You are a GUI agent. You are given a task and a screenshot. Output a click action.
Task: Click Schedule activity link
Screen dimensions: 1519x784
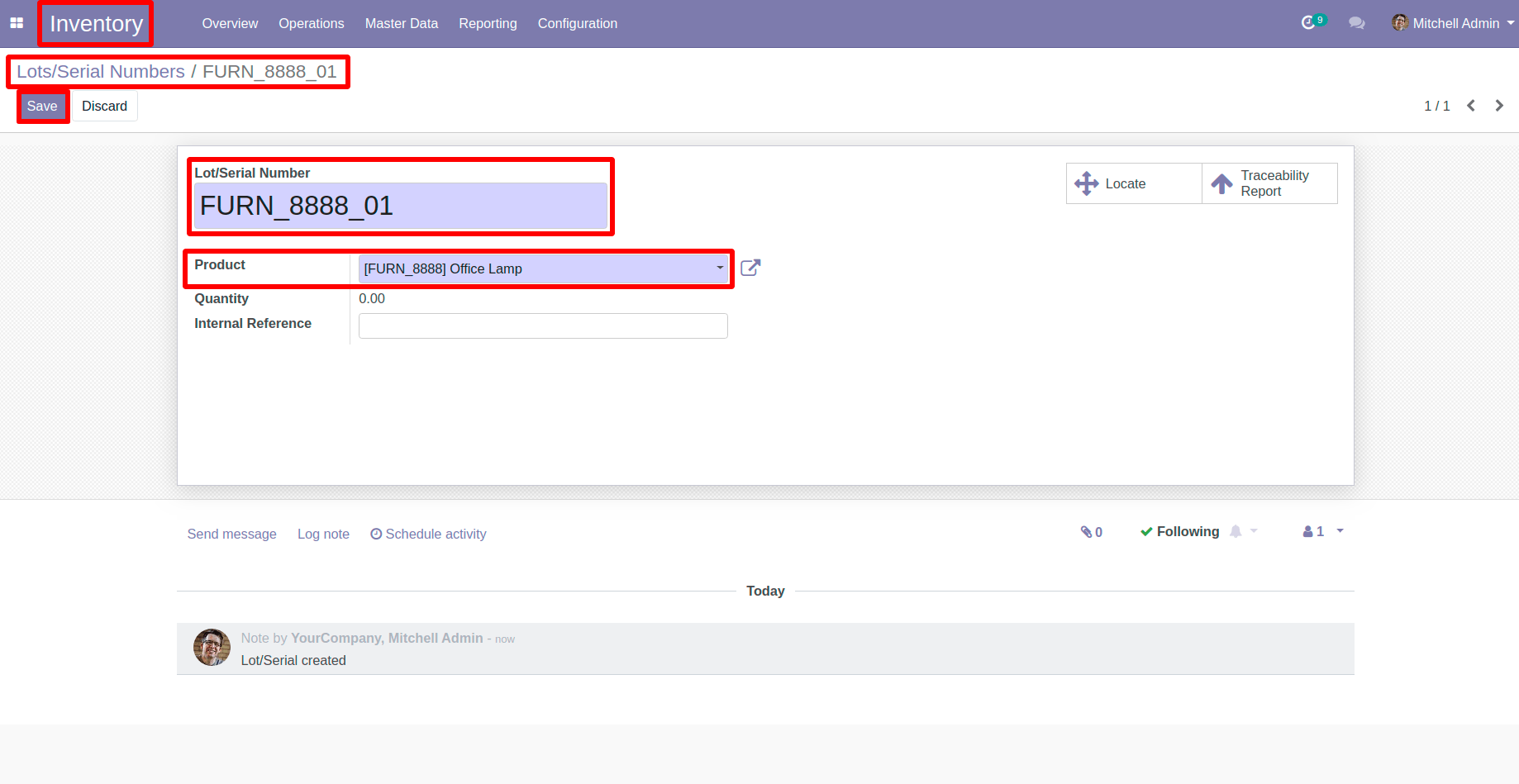point(428,534)
